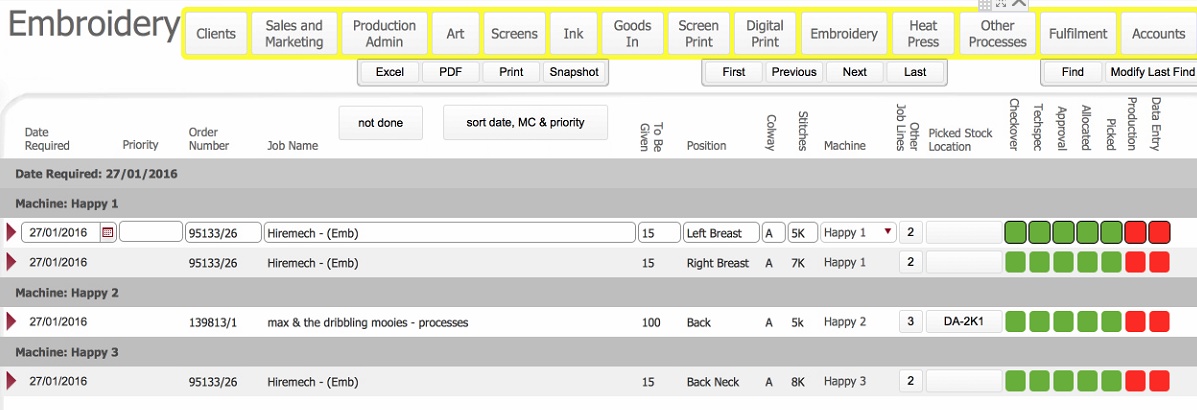Click the Other Job Lines count 3 on the Happy 2 row
Image resolution: width=1197 pixels, height=410 pixels.
point(910,322)
